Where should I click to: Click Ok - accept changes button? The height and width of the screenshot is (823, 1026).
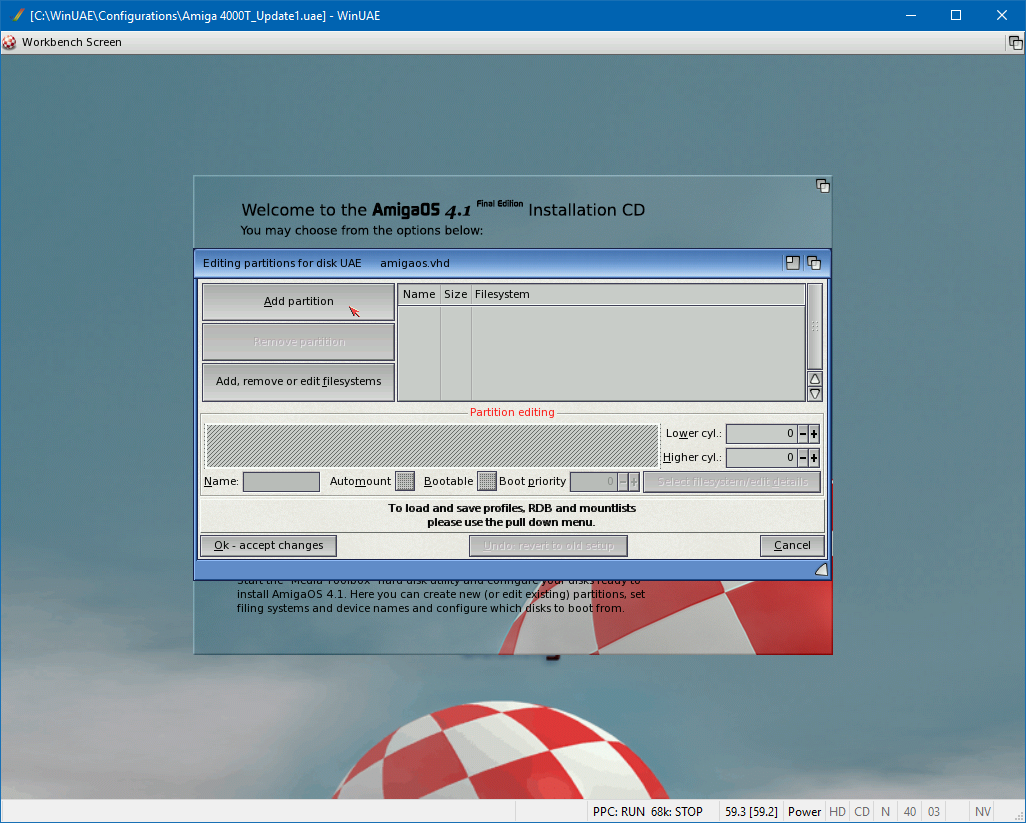tap(268, 545)
